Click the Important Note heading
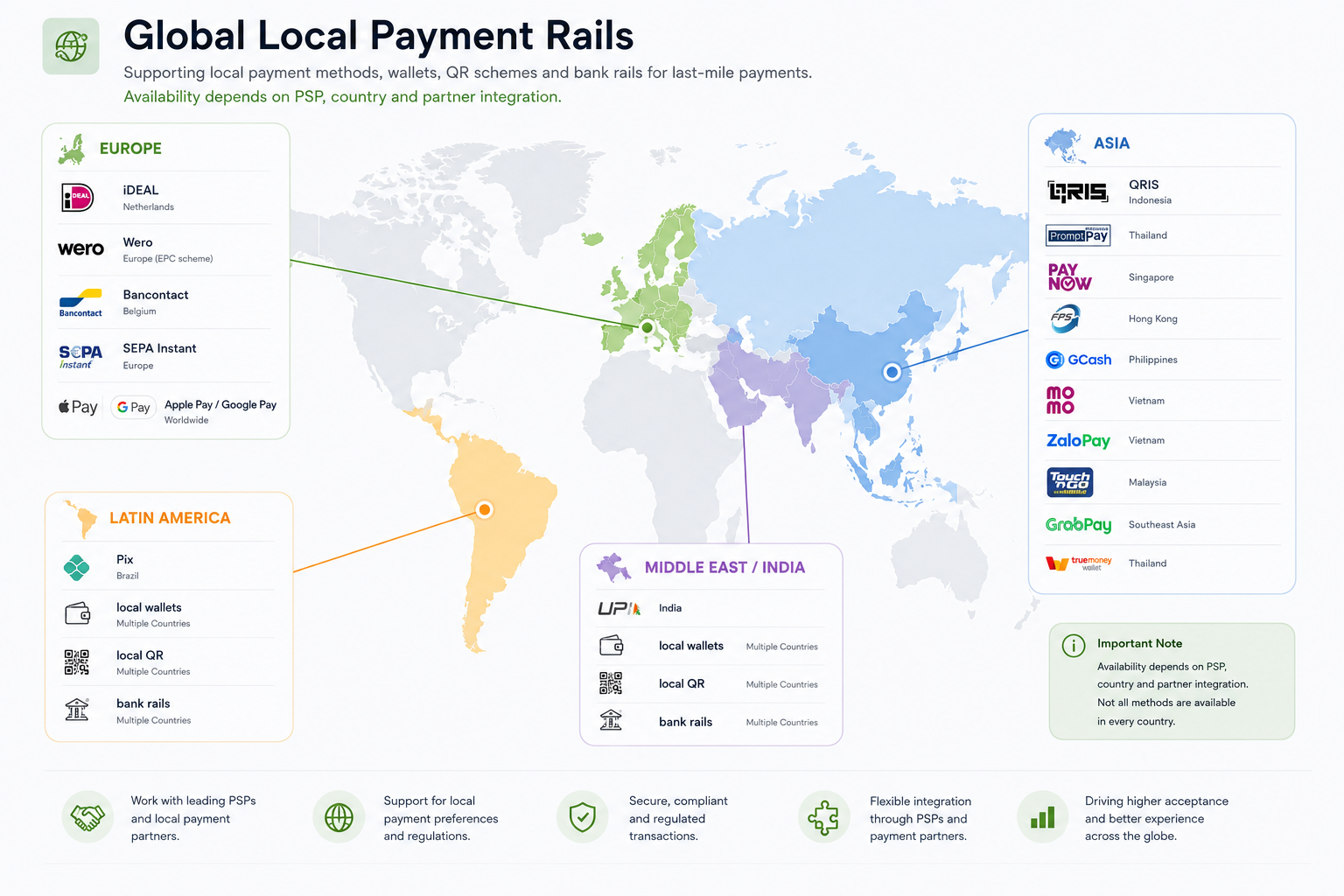 [1139, 643]
